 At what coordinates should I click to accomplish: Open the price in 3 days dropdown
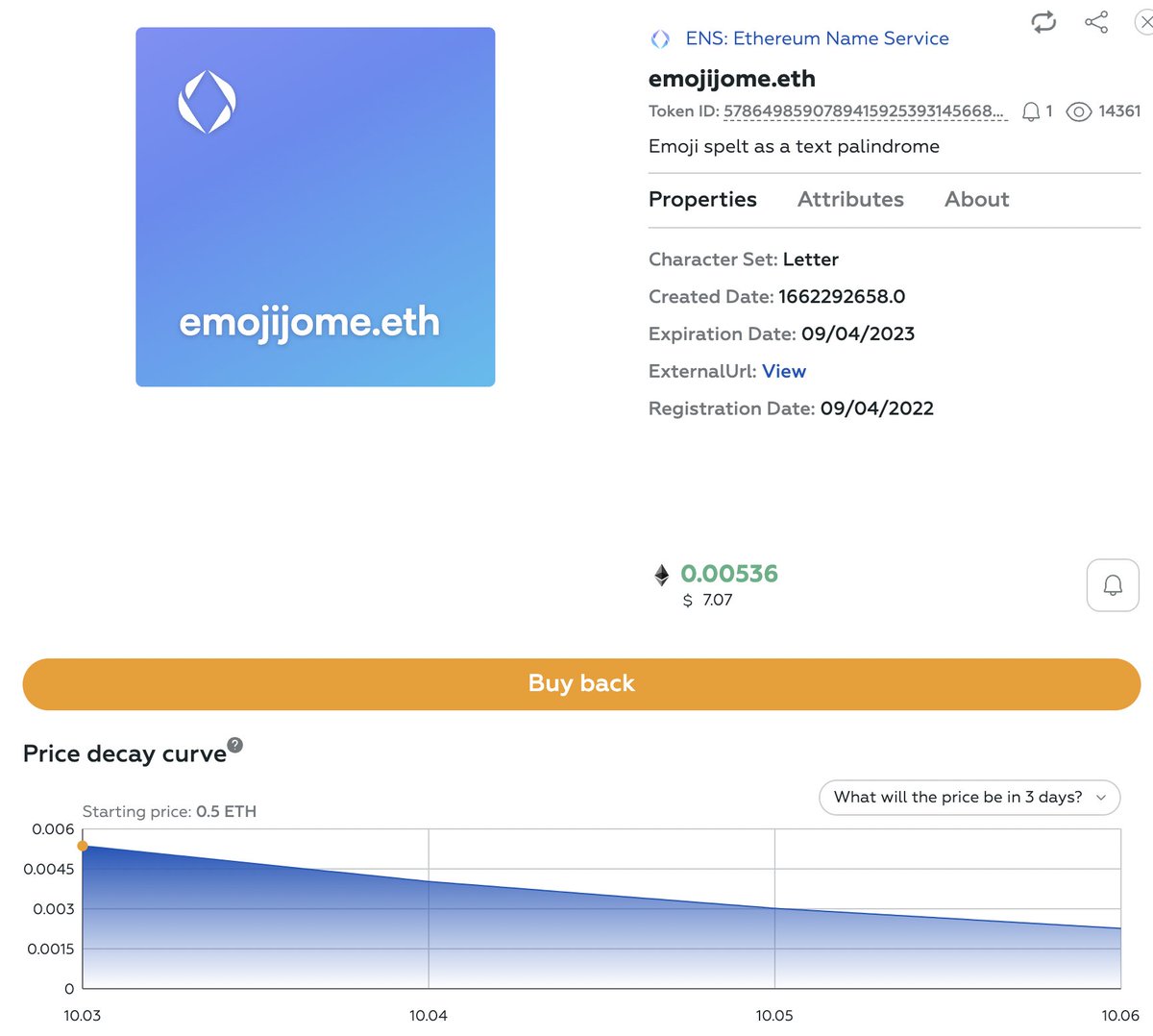[969, 797]
